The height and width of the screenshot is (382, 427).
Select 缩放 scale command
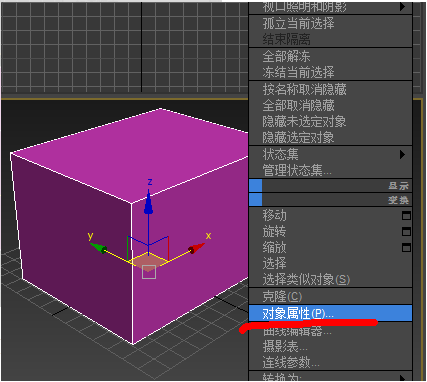[x=330, y=247]
